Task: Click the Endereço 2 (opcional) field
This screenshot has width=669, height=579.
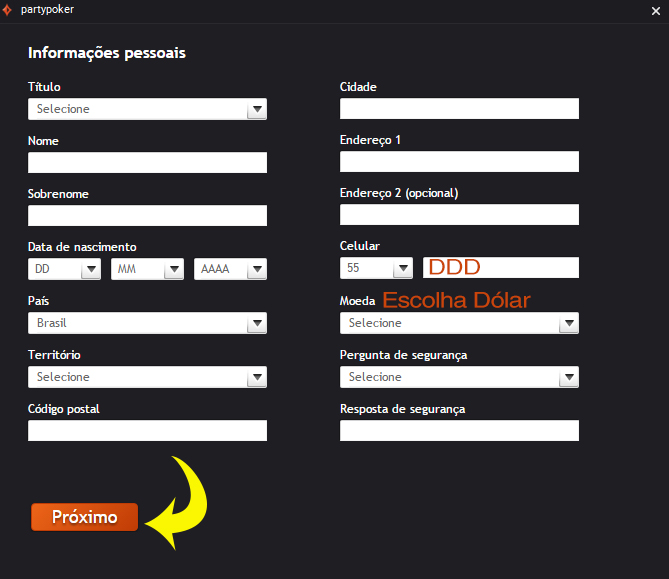Action: coord(460,215)
